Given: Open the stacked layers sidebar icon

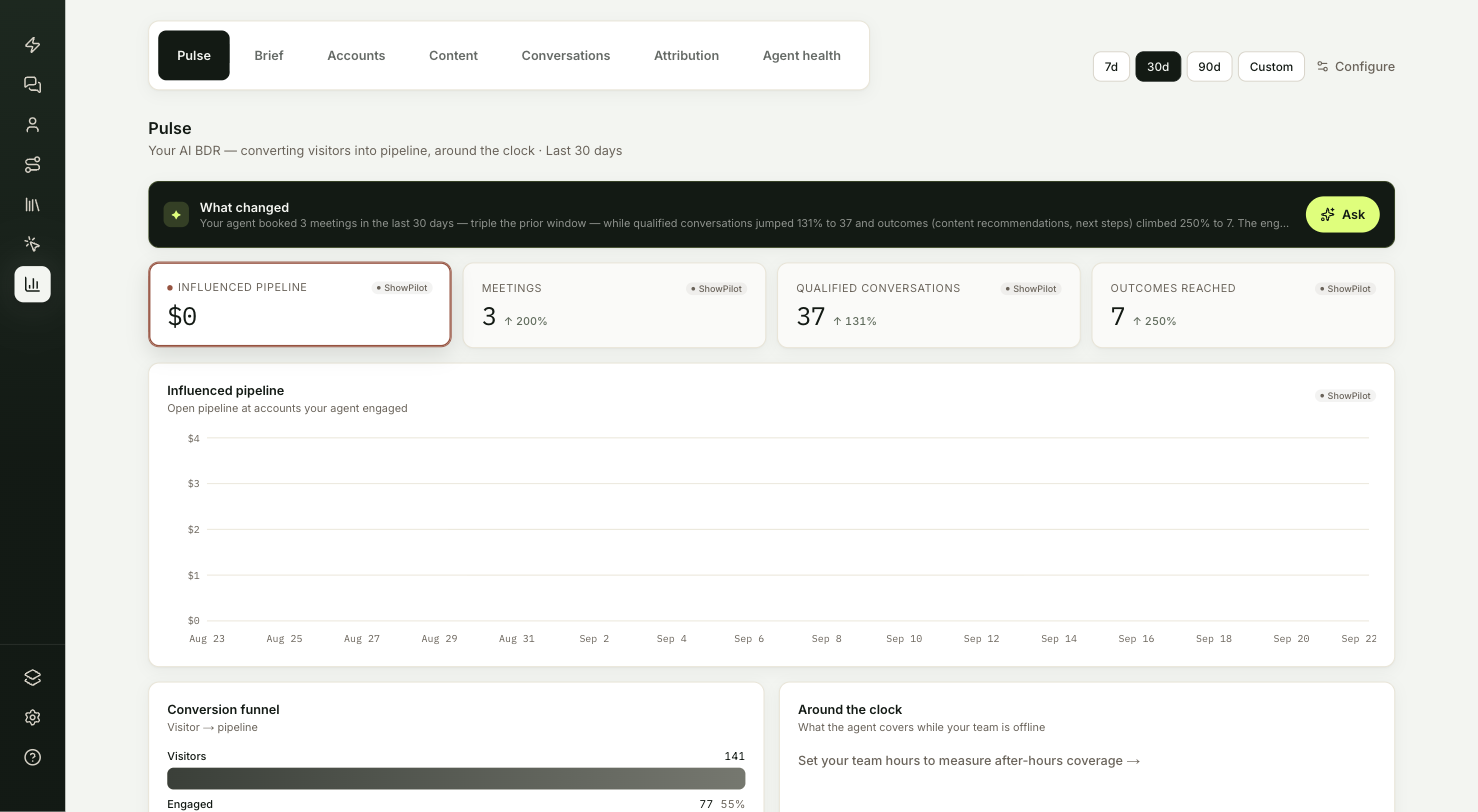Looking at the screenshot, I should click(x=32, y=677).
